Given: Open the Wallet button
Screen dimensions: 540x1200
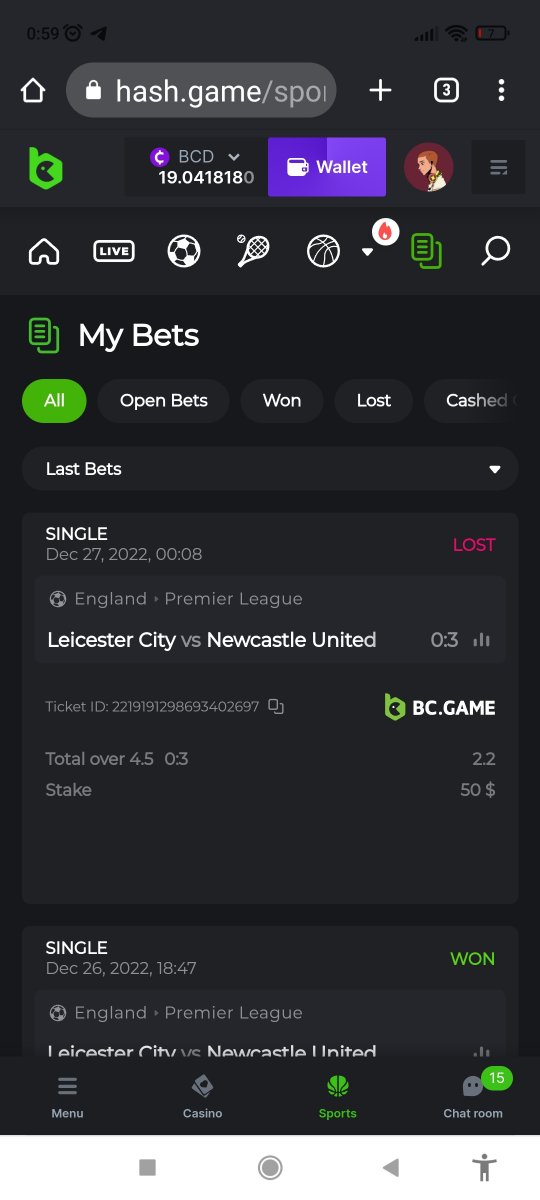Looking at the screenshot, I should (327, 167).
